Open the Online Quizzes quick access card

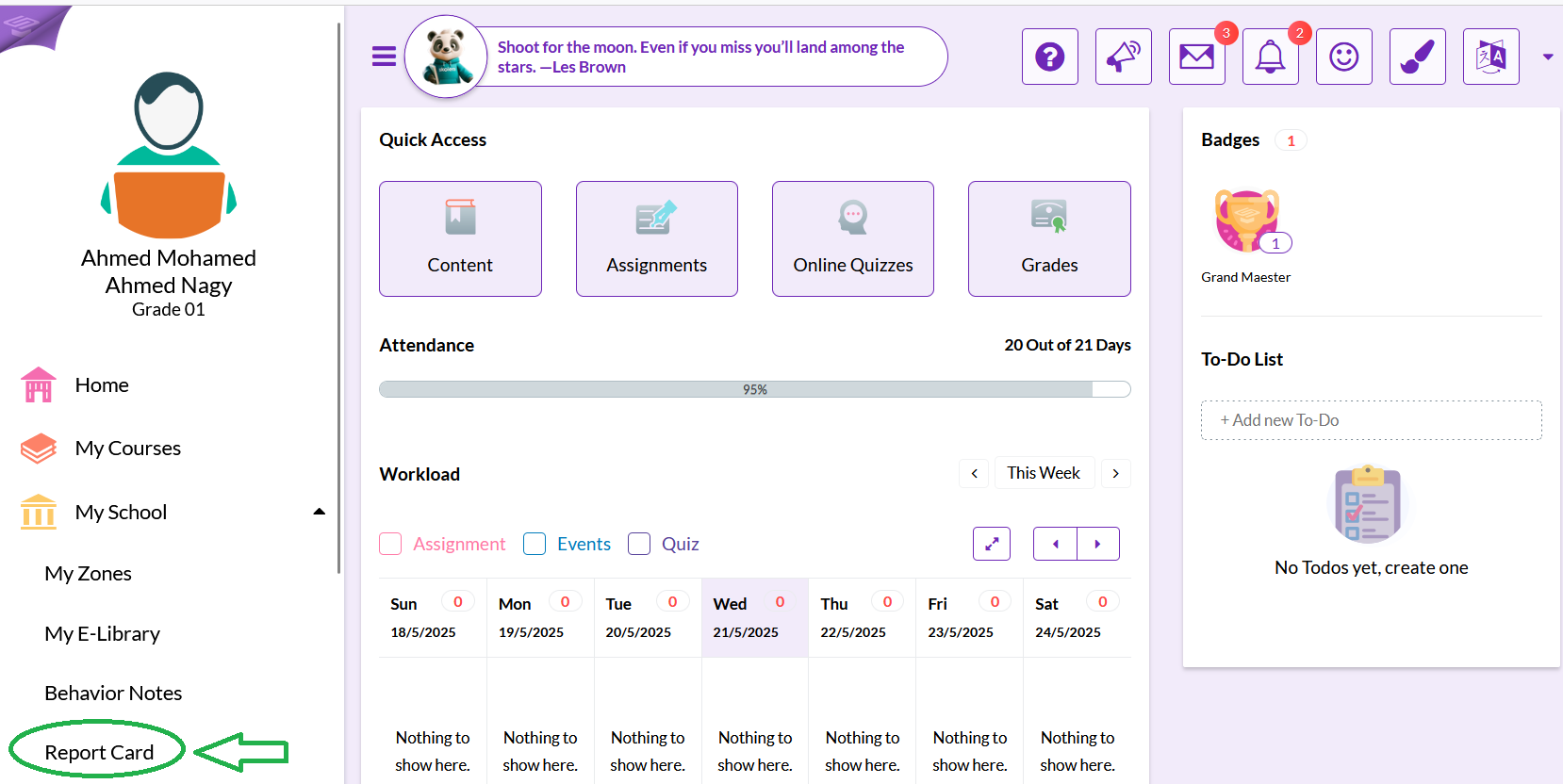pos(853,238)
